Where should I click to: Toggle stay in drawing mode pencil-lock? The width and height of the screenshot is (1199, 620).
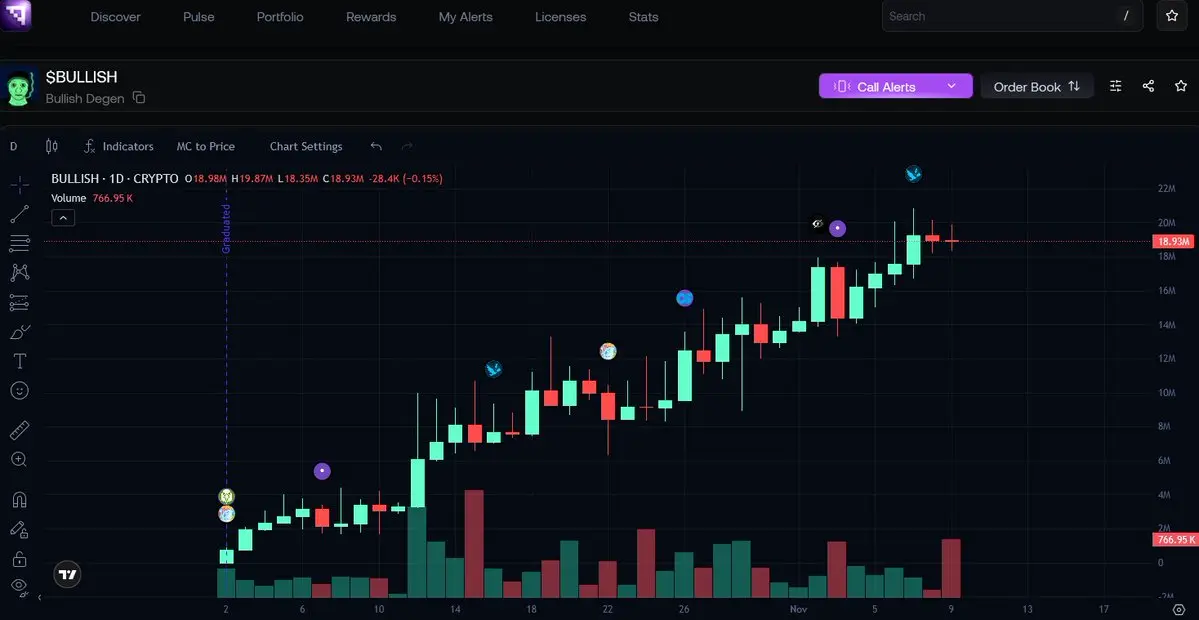20,529
